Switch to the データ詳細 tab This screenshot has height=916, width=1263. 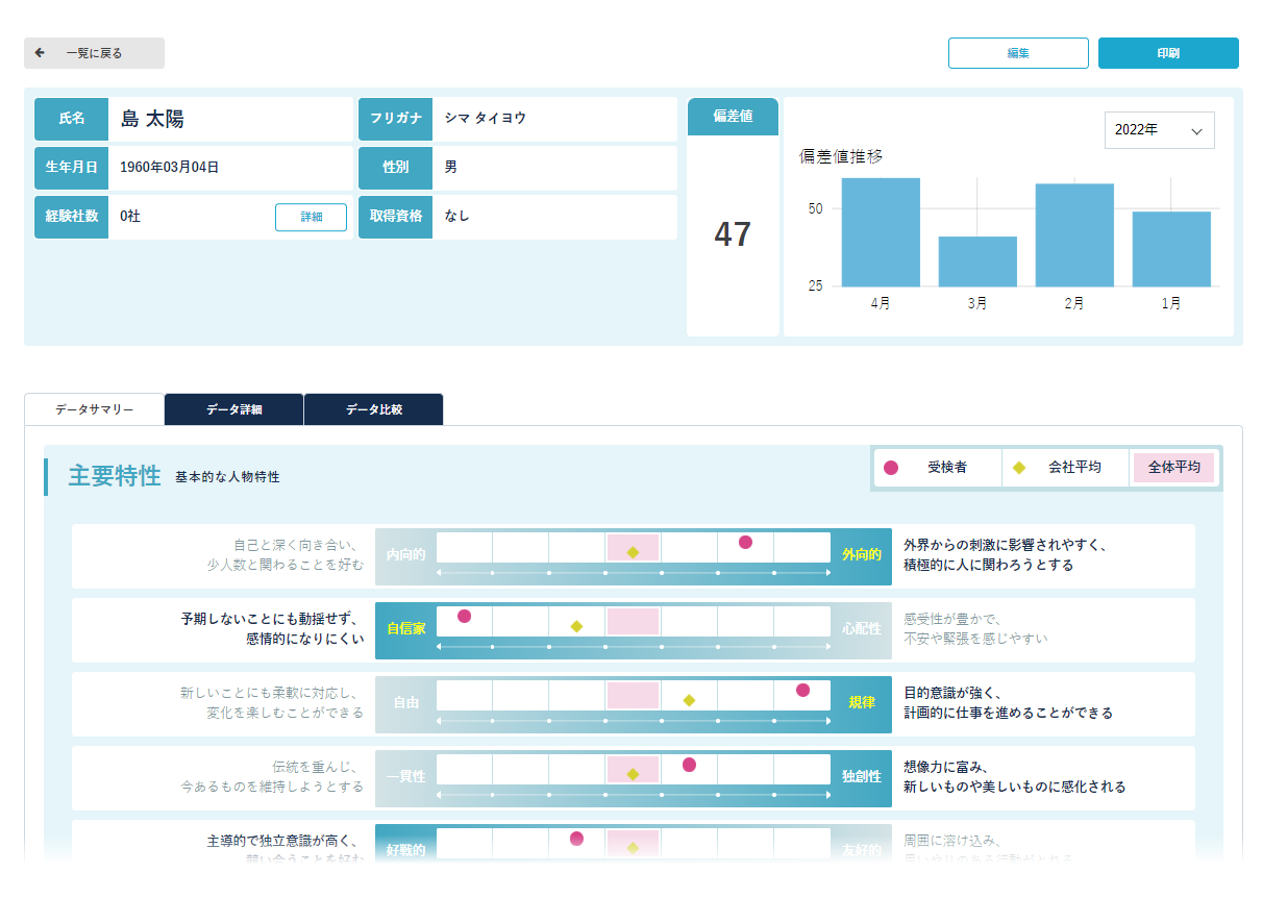coord(234,409)
